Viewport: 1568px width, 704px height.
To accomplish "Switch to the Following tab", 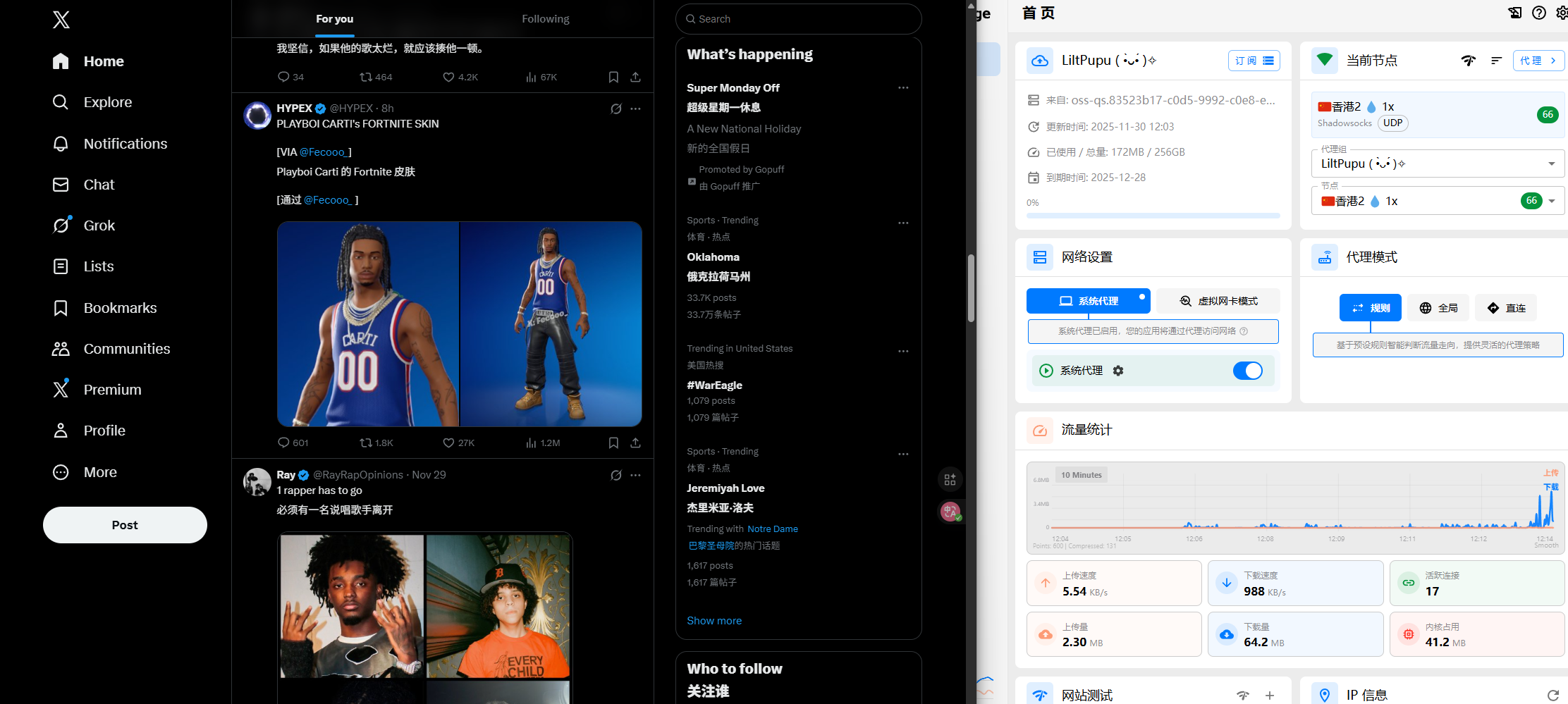I will pos(545,19).
